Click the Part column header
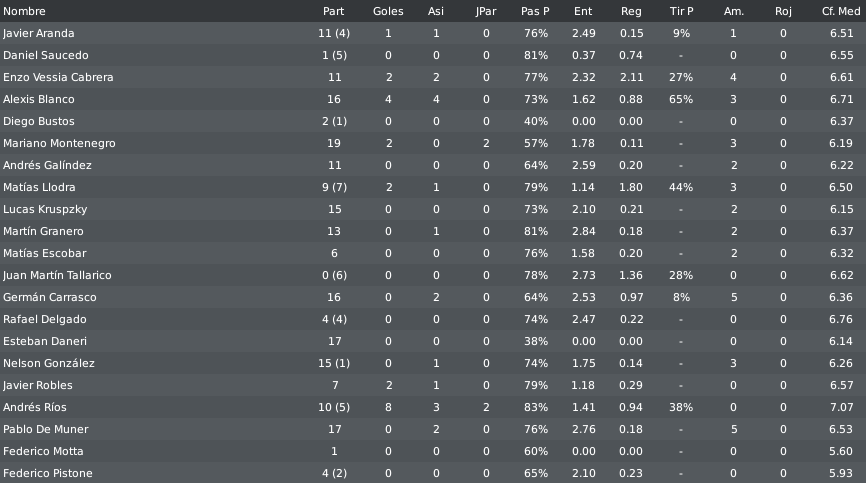866x483 pixels. point(334,11)
